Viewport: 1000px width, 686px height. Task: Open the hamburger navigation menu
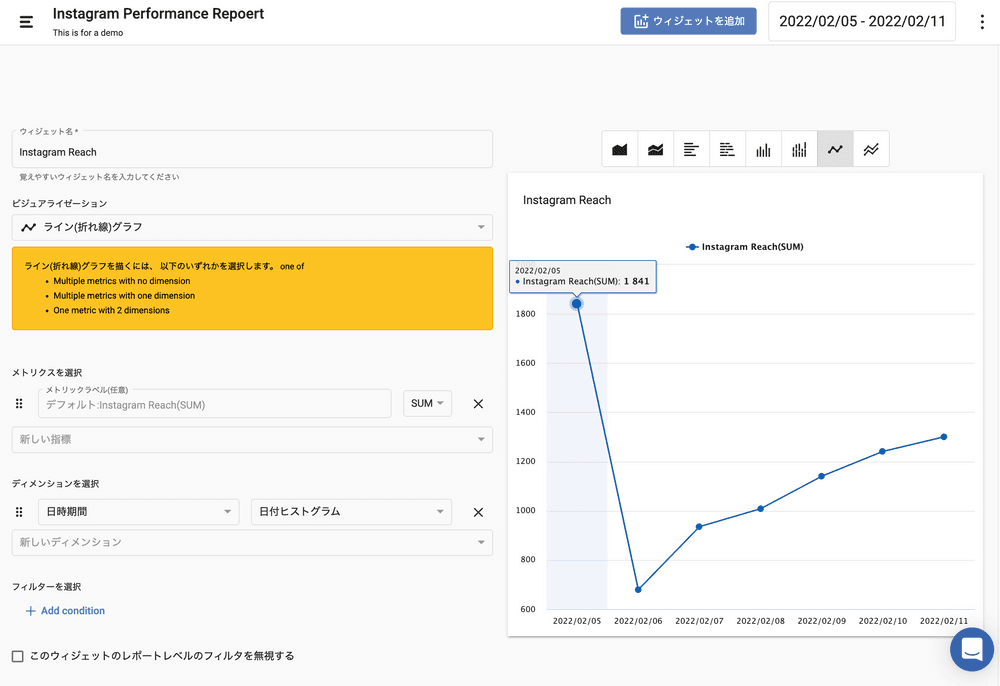[x=26, y=21]
